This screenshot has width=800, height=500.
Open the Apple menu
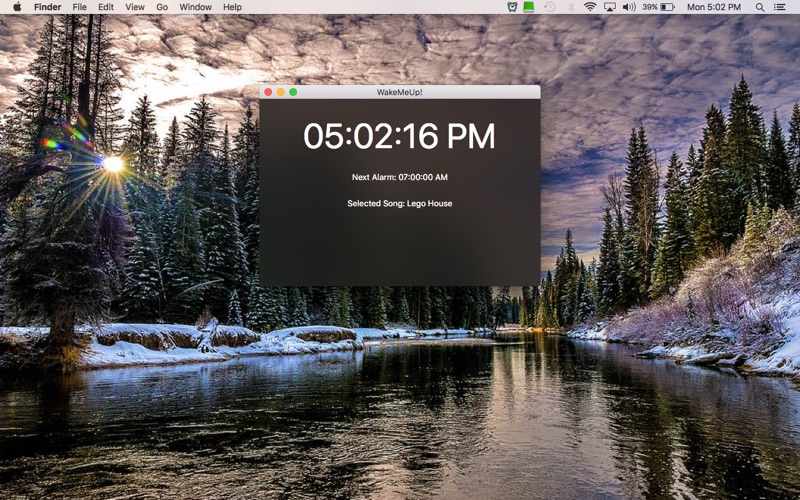coord(17,7)
